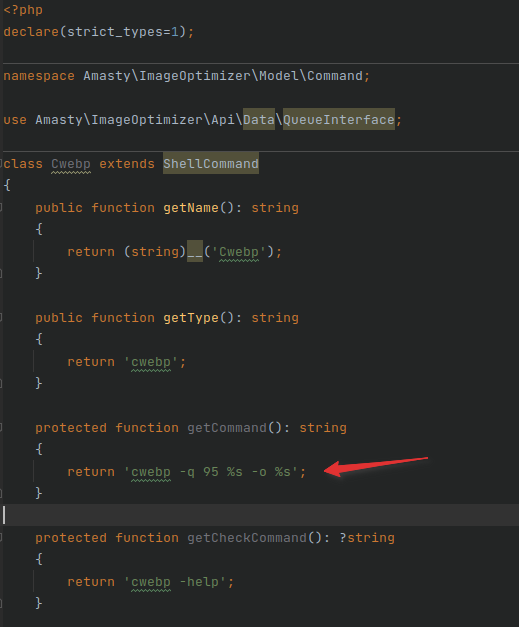Click the getName method name
519x627 pixels.
(191, 208)
